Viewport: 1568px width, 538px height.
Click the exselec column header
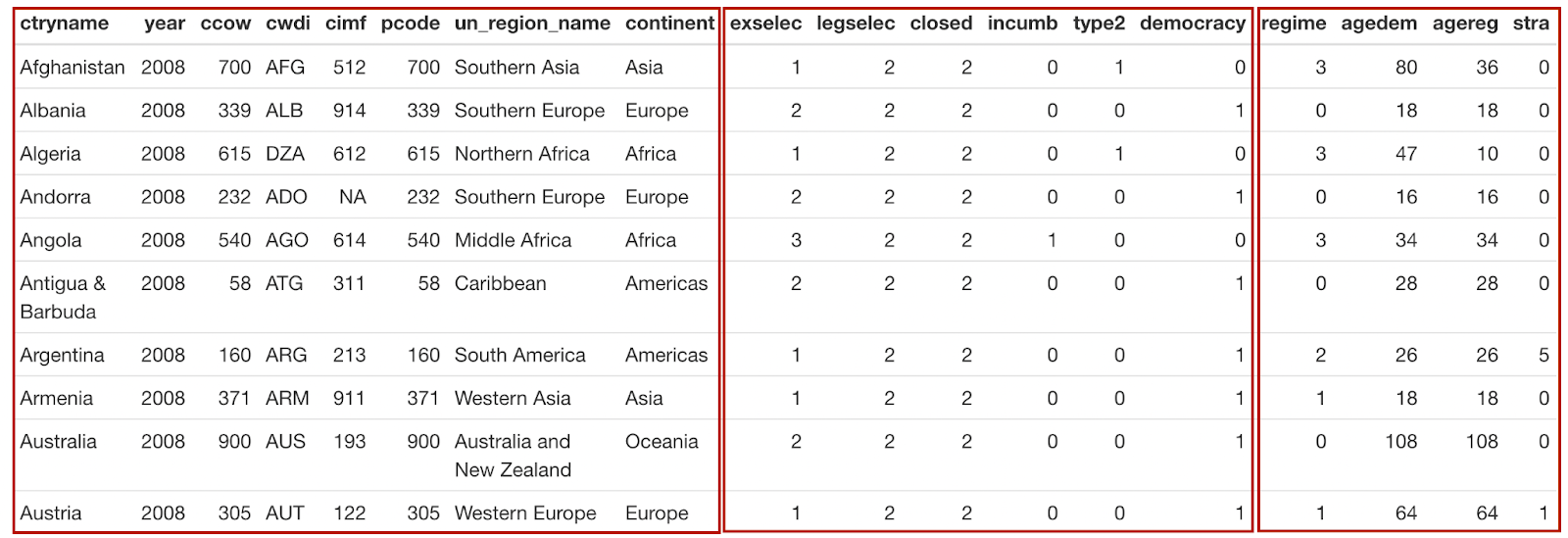(x=765, y=24)
